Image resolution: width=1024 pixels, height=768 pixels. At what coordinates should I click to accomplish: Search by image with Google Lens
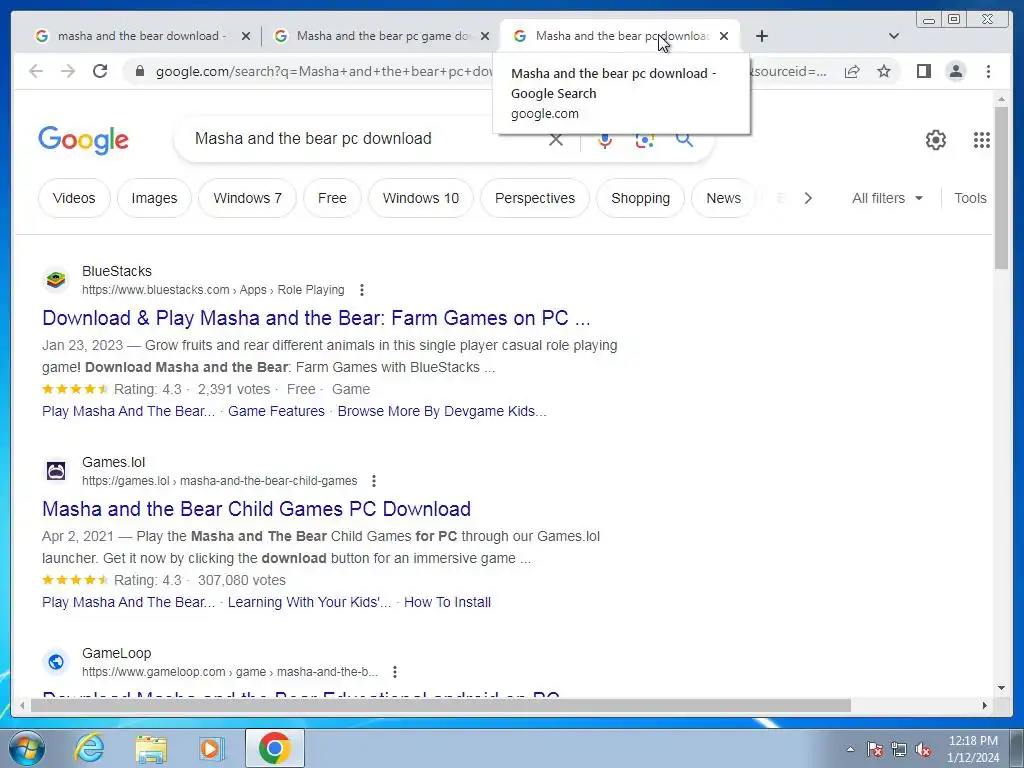pyautogui.click(x=645, y=139)
